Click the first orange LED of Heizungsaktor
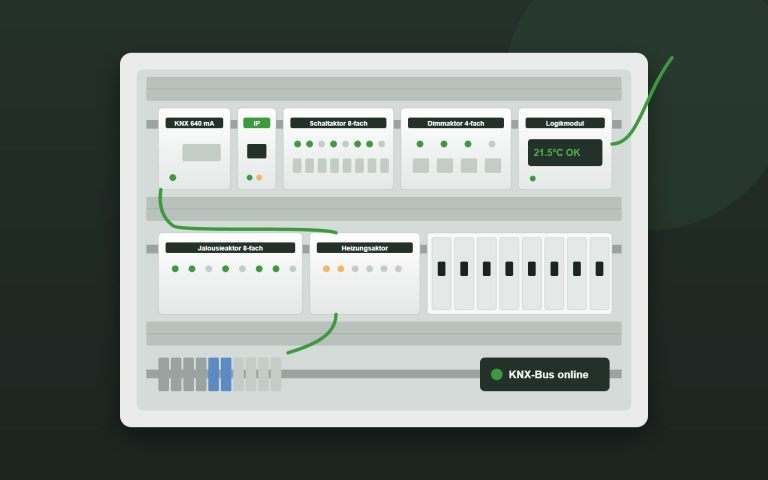 click(x=326, y=269)
